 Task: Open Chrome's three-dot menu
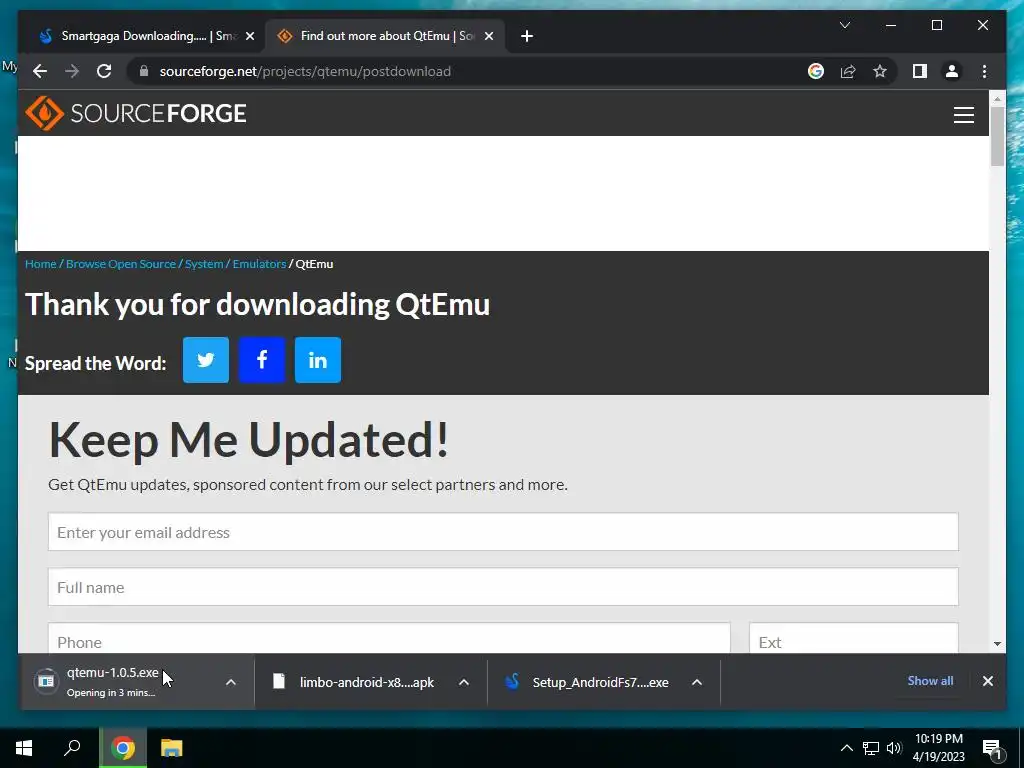coord(984,71)
